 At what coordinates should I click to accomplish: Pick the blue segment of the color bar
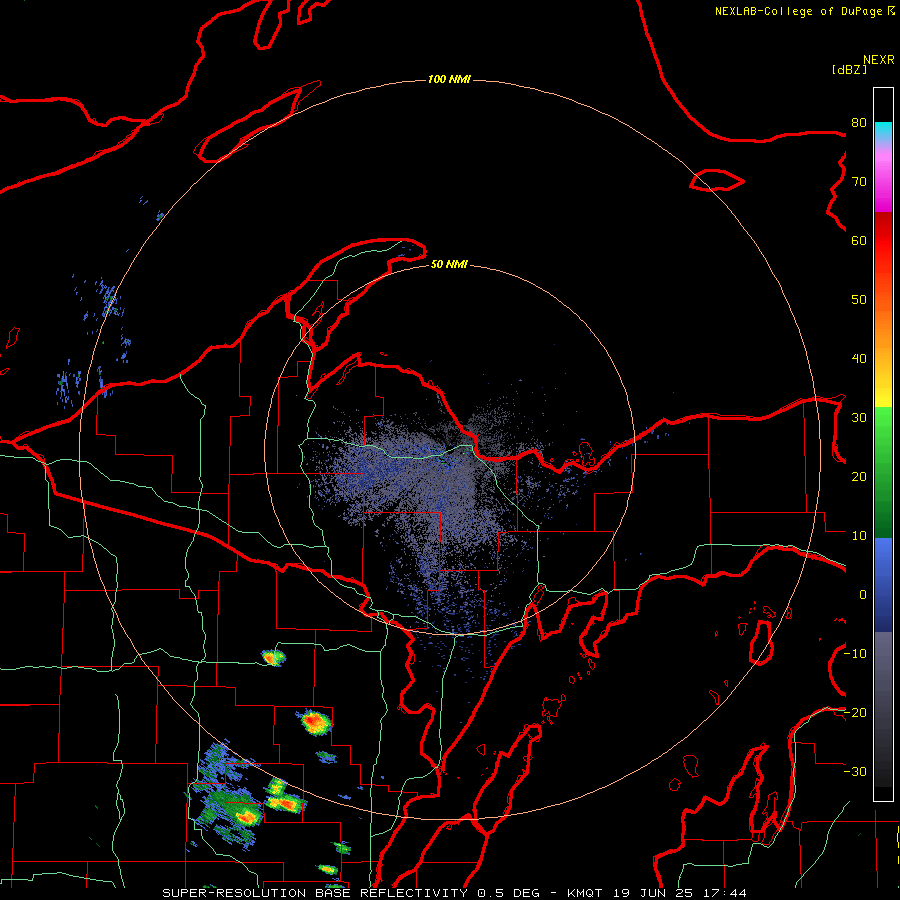[883, 585]
